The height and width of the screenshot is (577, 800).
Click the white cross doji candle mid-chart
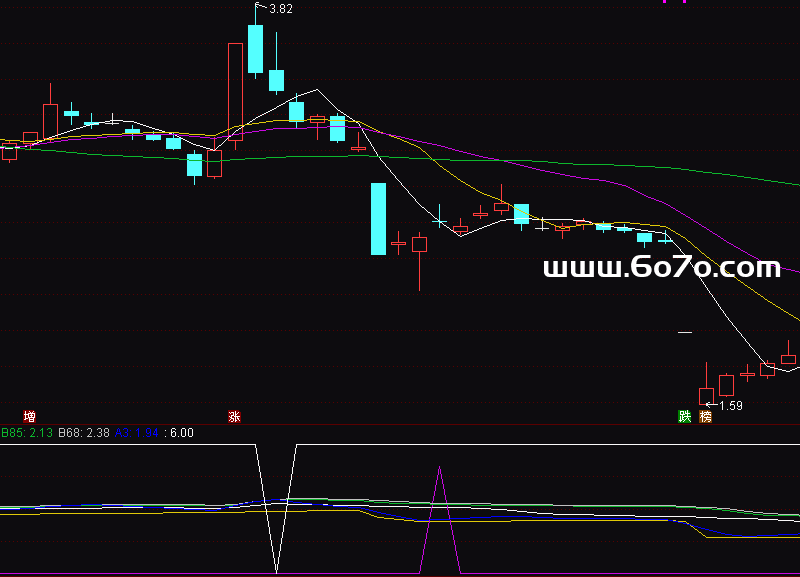click(439, 219)
